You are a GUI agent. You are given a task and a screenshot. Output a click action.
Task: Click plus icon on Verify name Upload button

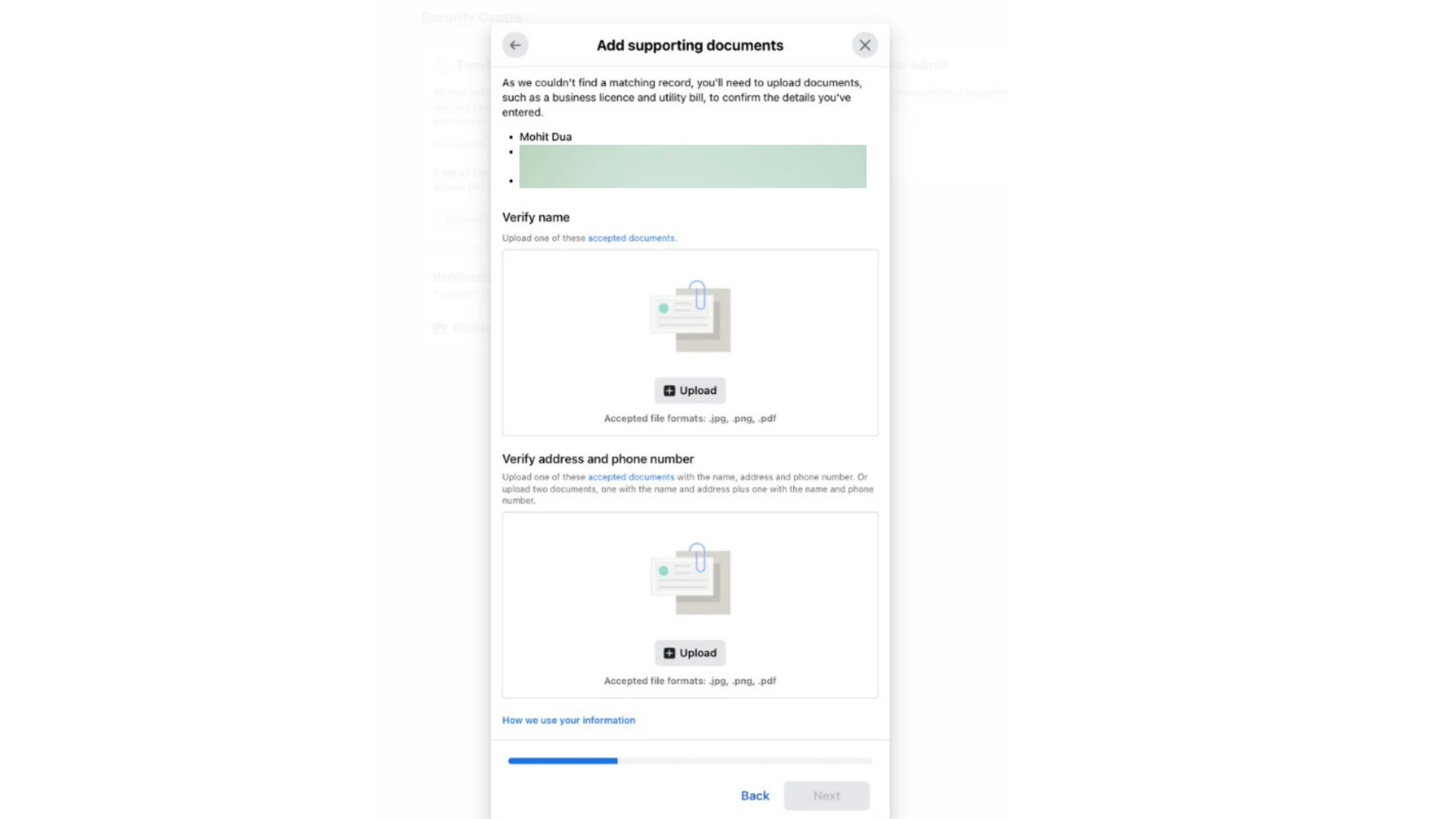(x=669, y=391)
